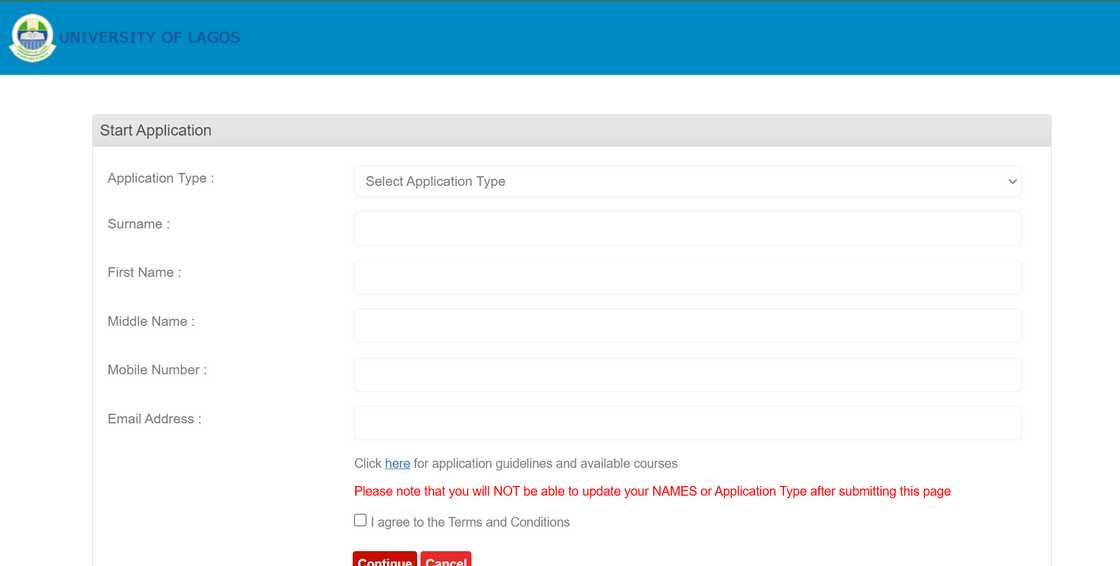1120x566 pixels.
Task: Click the 'Application Type :' label
Action: [160, 178]
